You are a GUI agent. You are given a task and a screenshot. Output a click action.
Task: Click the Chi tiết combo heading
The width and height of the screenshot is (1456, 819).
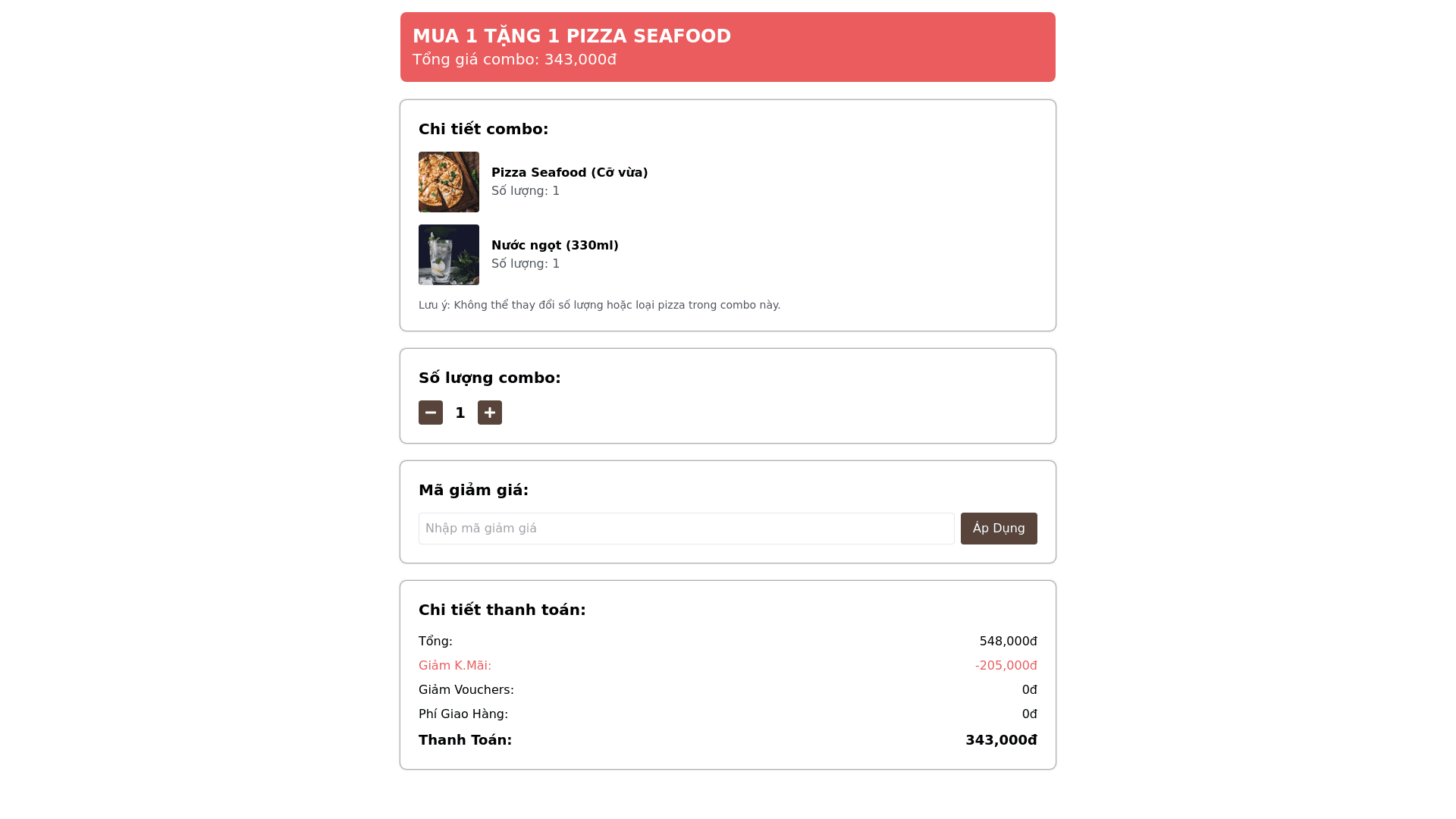point(483,129)
